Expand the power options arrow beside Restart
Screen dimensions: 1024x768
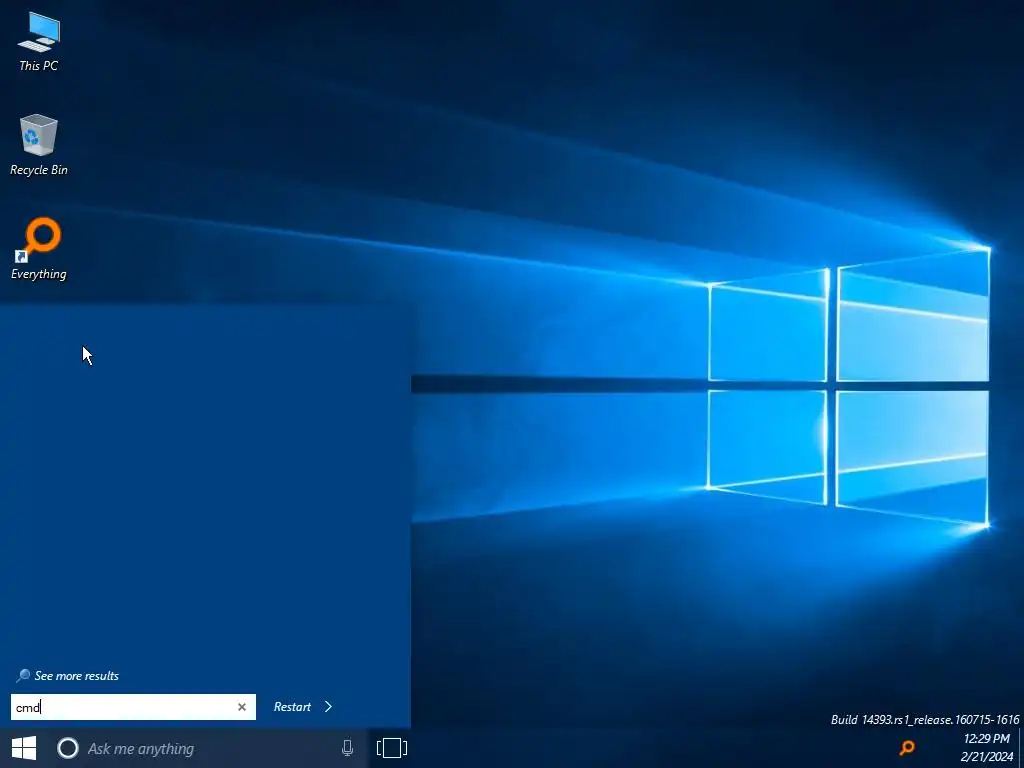[x=328, y=707]
